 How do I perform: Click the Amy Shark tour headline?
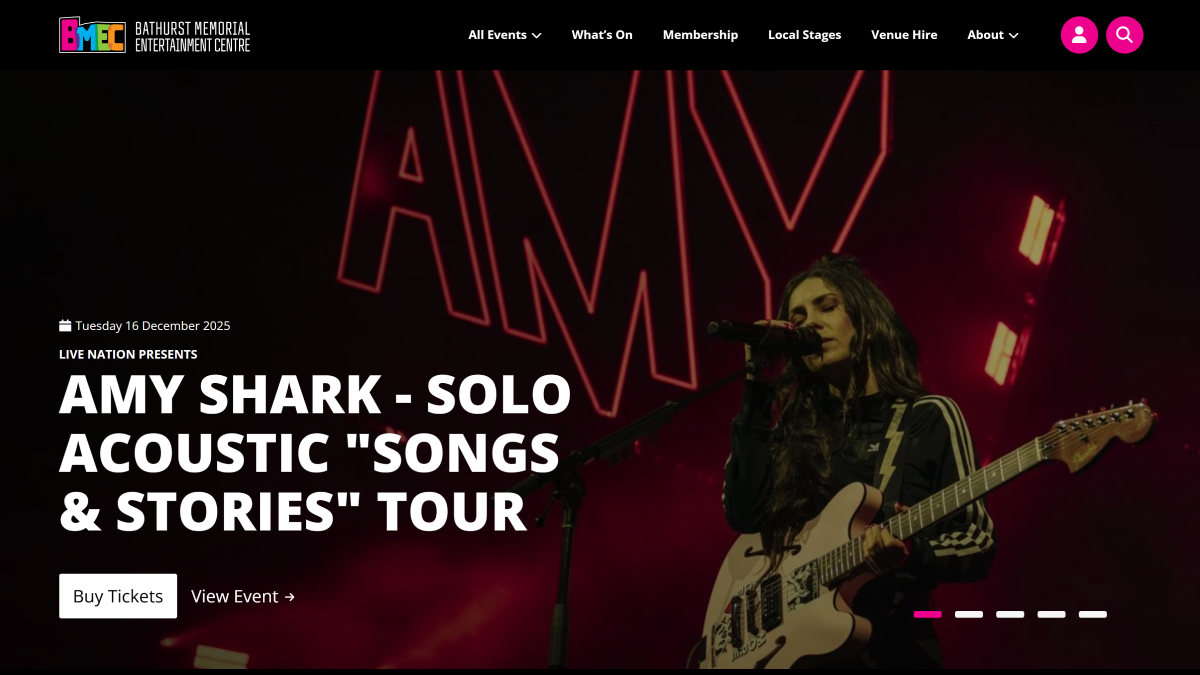(315, 453)
